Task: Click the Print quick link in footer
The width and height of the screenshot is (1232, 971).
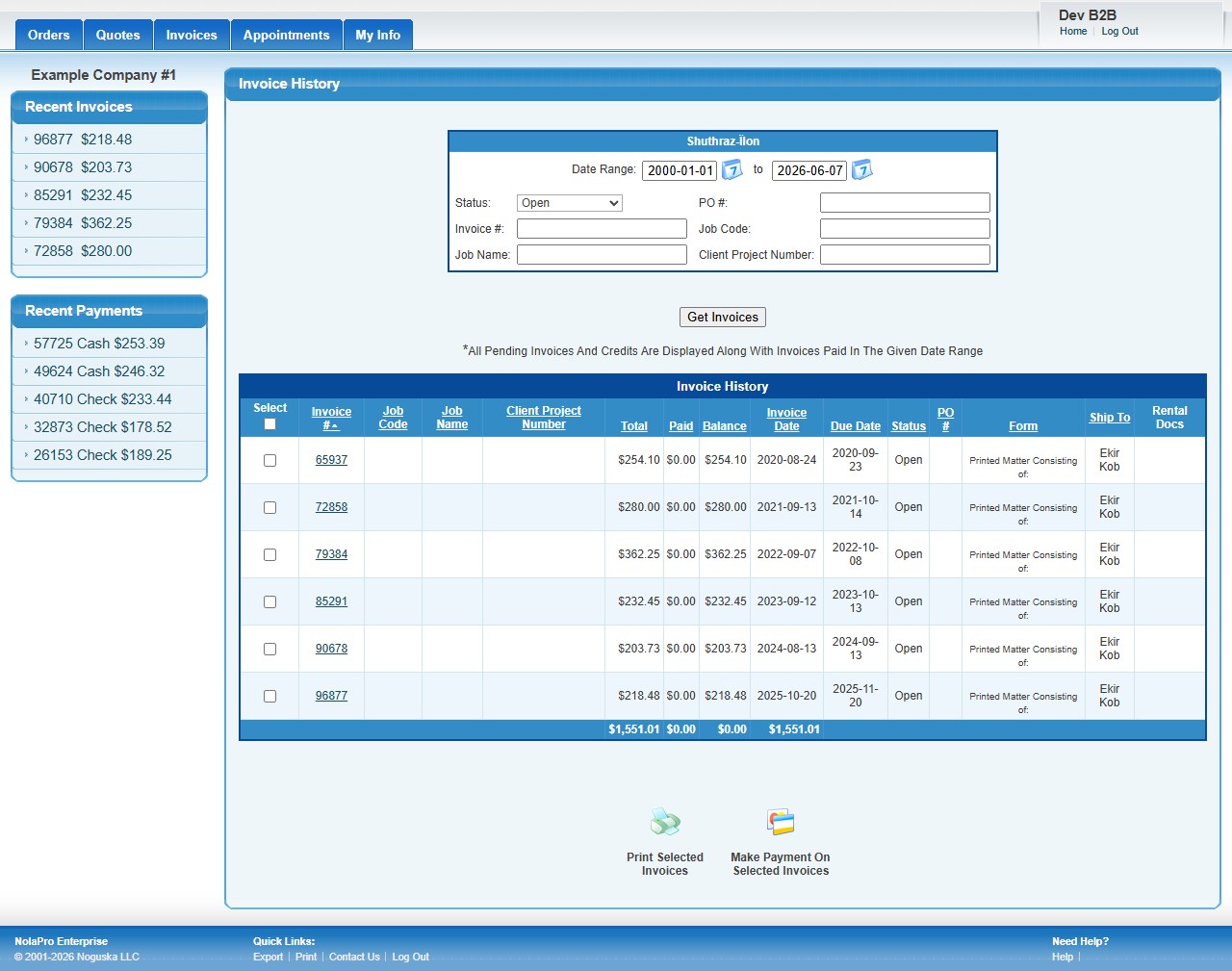Action: [306, 957]
